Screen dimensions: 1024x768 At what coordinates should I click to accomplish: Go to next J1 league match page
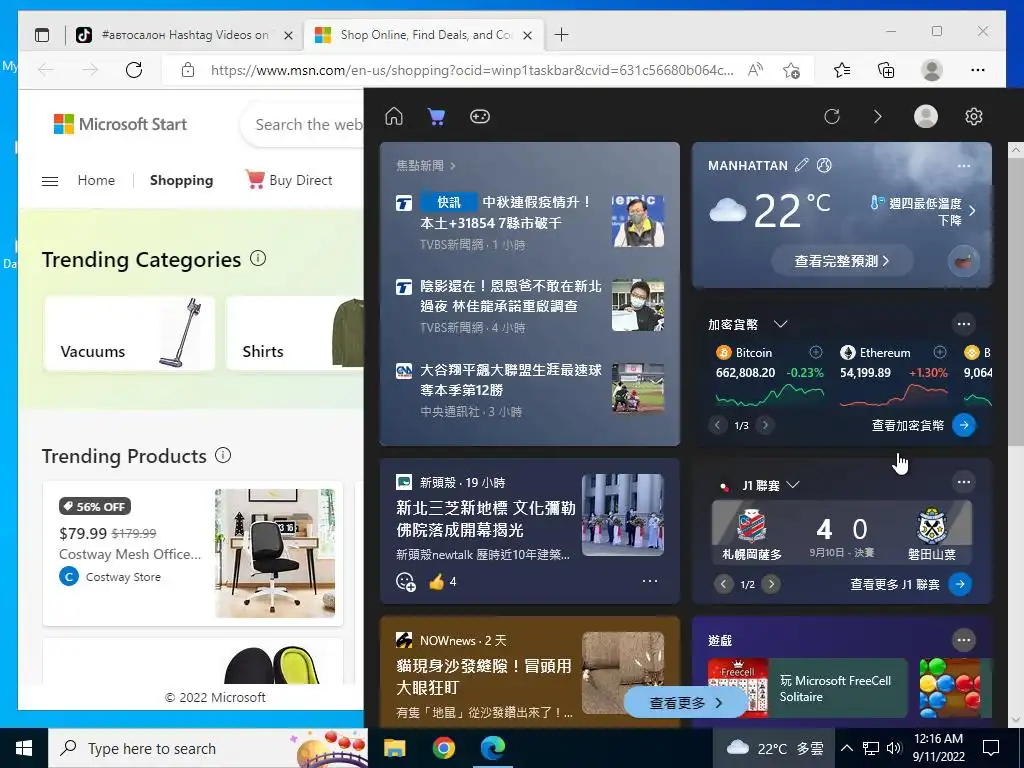click(771, 584)
